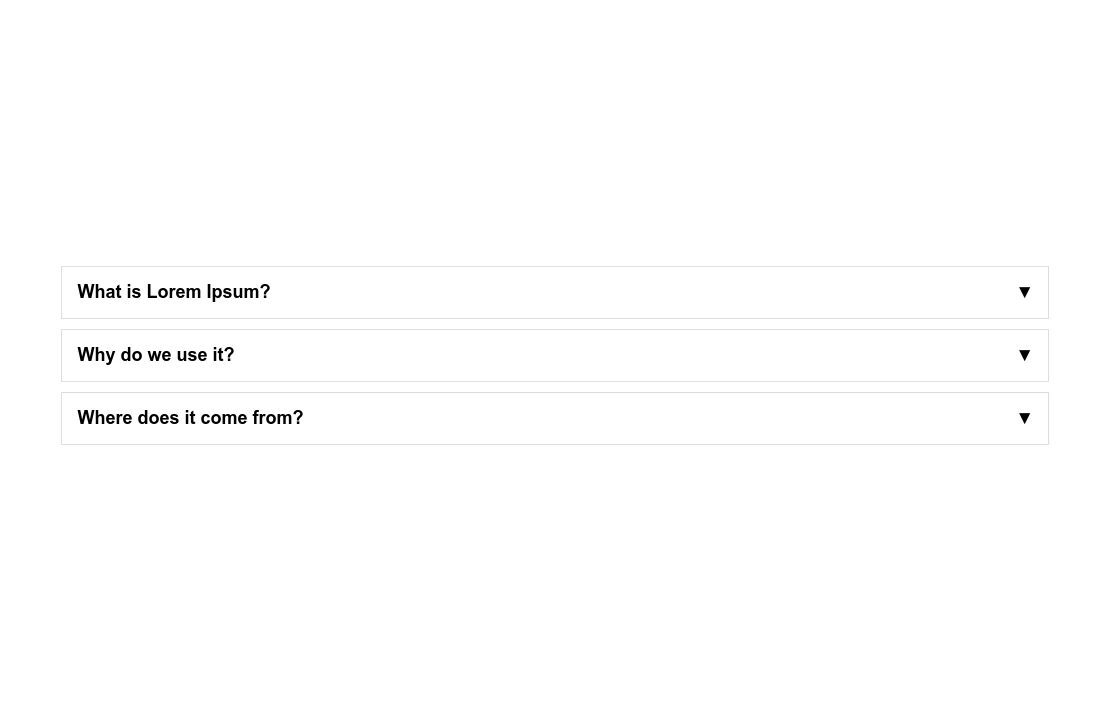This screenshot has width=1101, height=705.
Task: Click the What is Lorem Ipsum? heading text
Action: click(x=174, y=292)
